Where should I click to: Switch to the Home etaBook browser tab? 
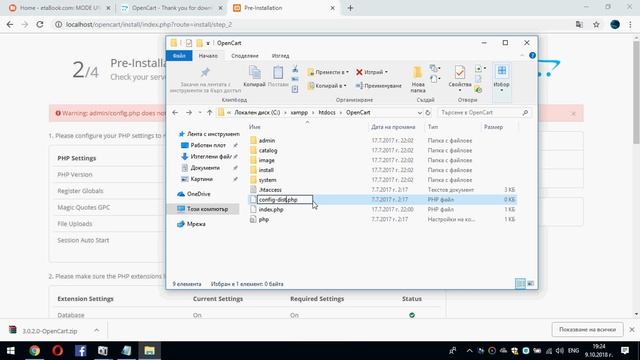coord(60,8)
